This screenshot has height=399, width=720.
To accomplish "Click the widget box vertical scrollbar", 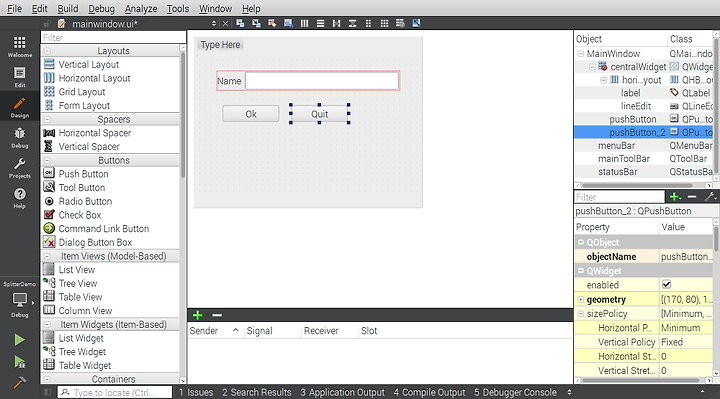I will tap(183, 115).
